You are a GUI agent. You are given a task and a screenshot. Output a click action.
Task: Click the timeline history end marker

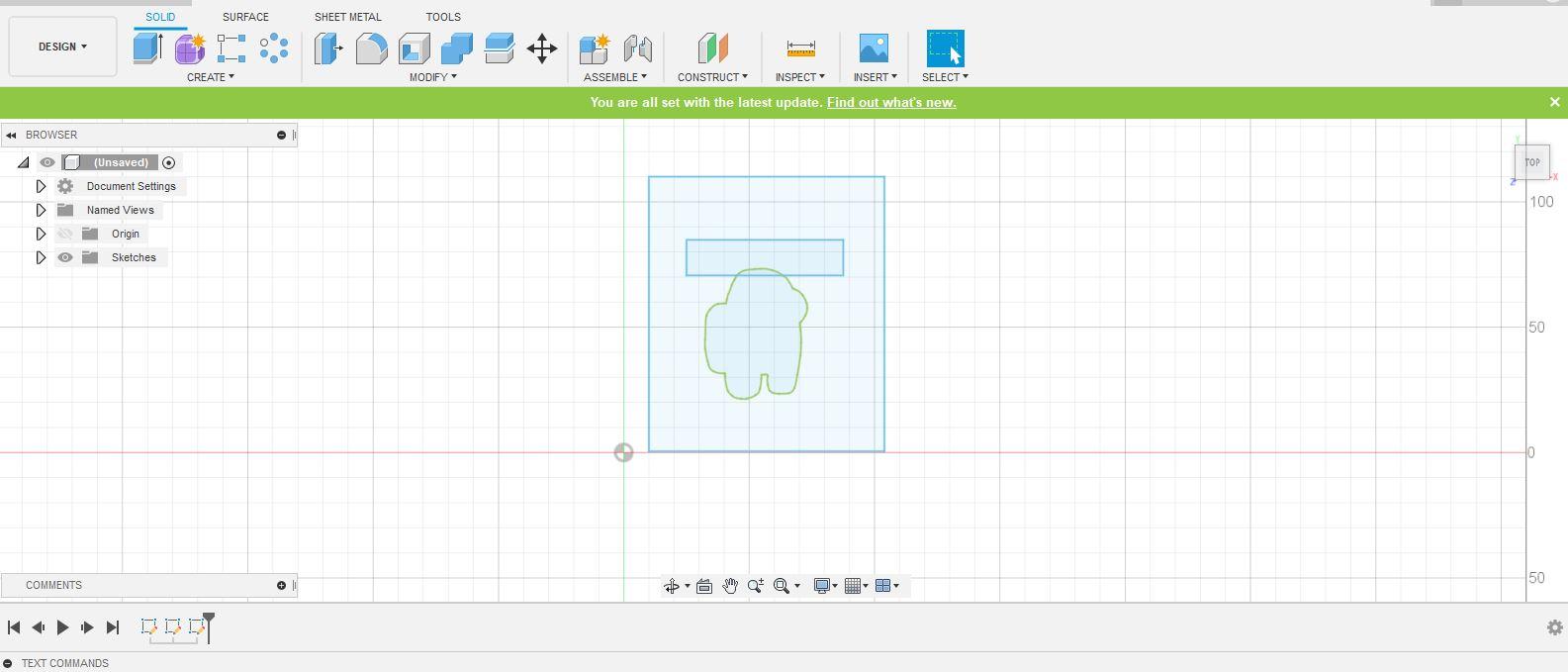click(x=209, y=627)
